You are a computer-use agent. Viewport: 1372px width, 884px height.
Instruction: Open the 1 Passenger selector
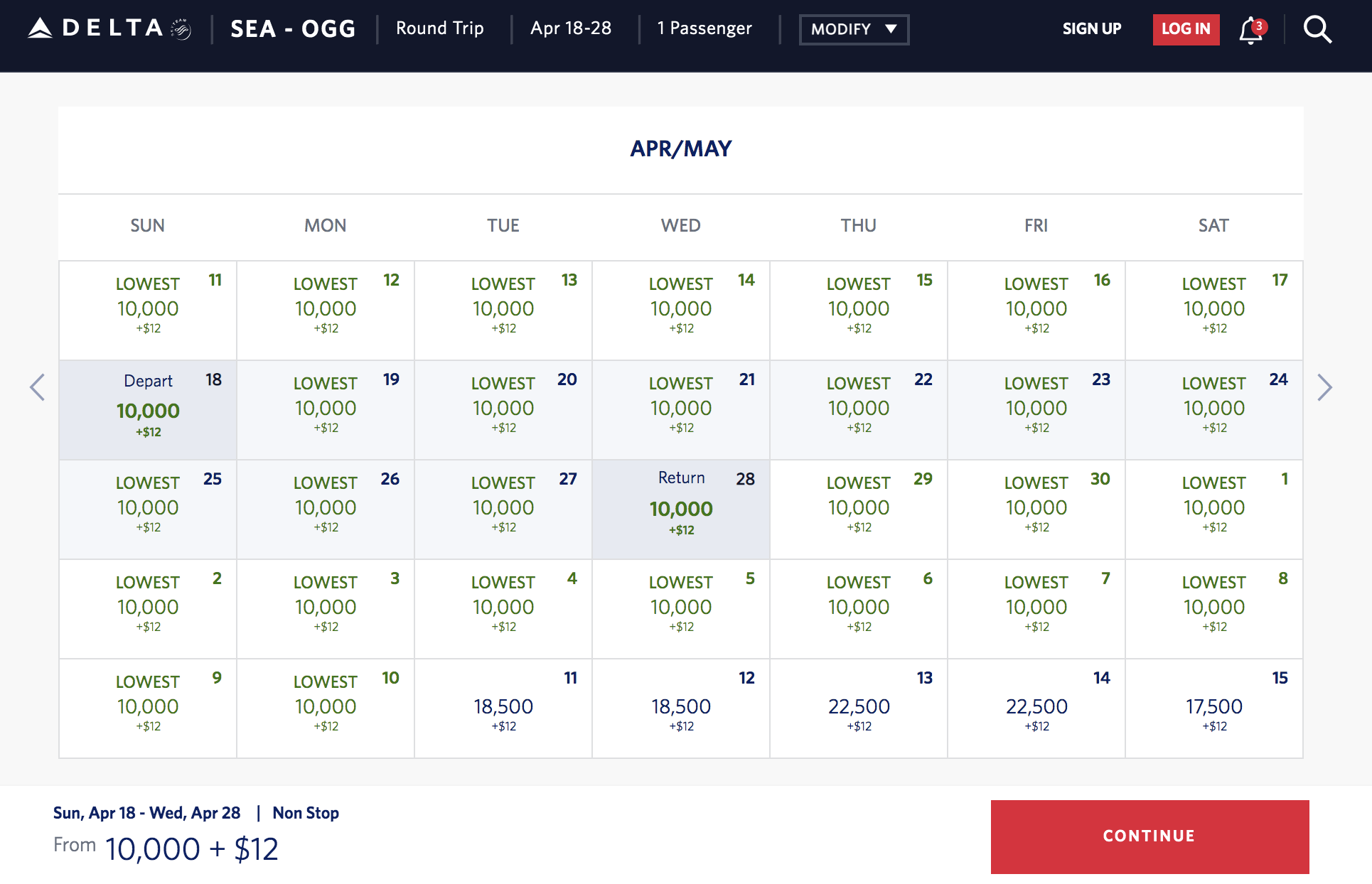[x=704, y=28]
